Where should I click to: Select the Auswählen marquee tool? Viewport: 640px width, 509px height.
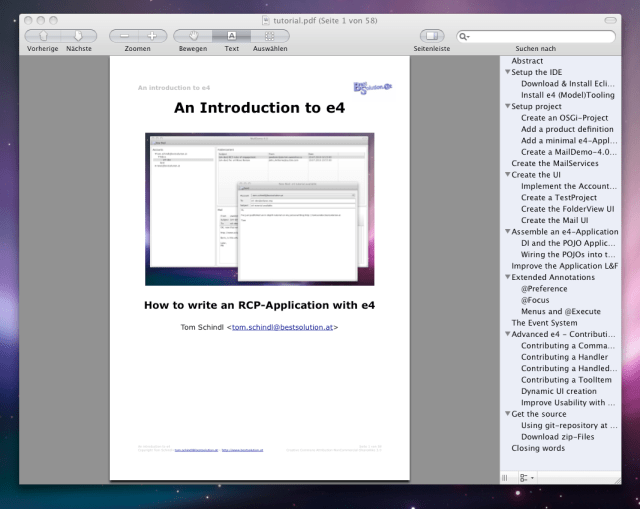[269, 35]
